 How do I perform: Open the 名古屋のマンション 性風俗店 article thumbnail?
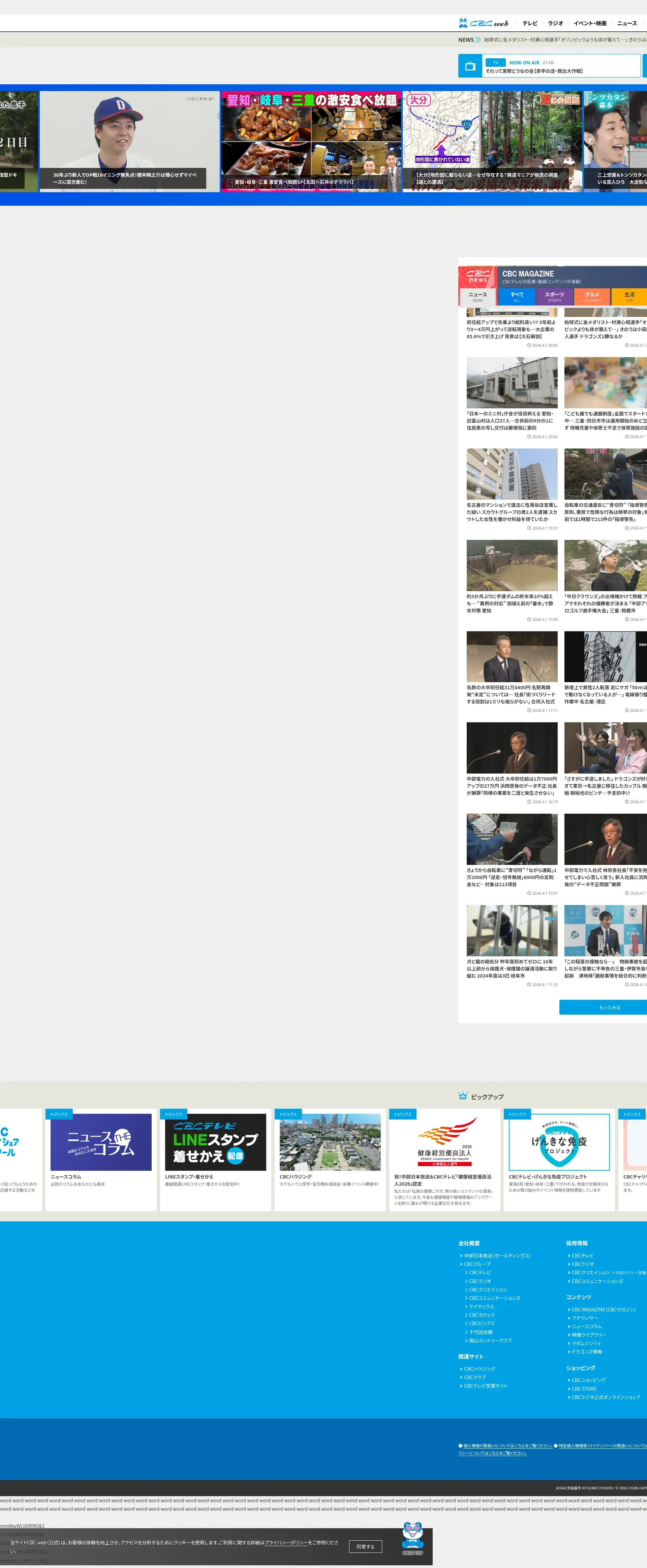[512, 474]
